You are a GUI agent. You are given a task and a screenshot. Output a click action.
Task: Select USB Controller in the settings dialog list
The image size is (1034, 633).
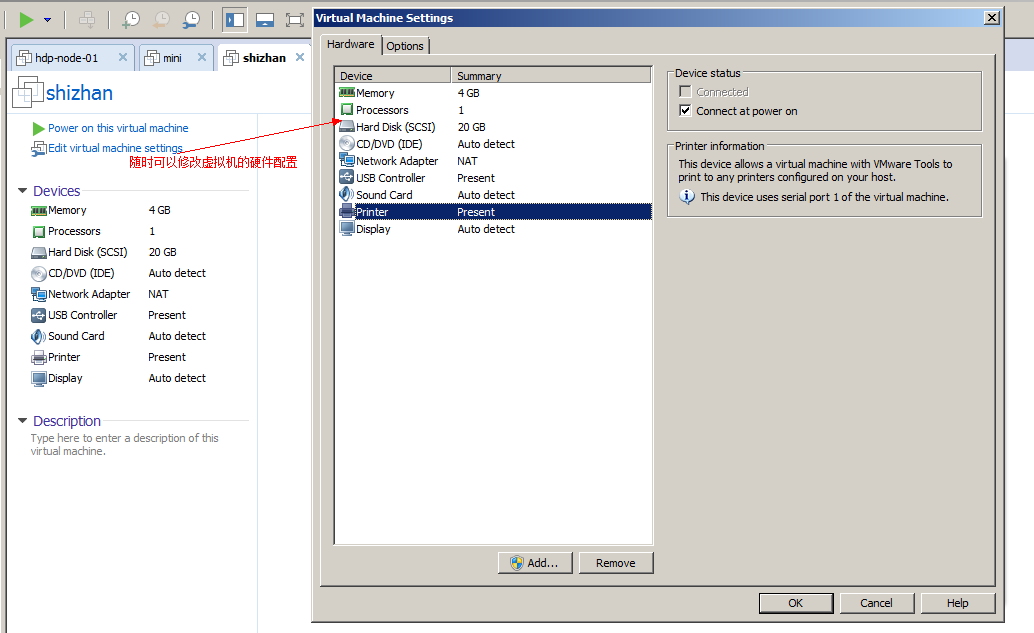pyautogui.click(x=494, y=178)
